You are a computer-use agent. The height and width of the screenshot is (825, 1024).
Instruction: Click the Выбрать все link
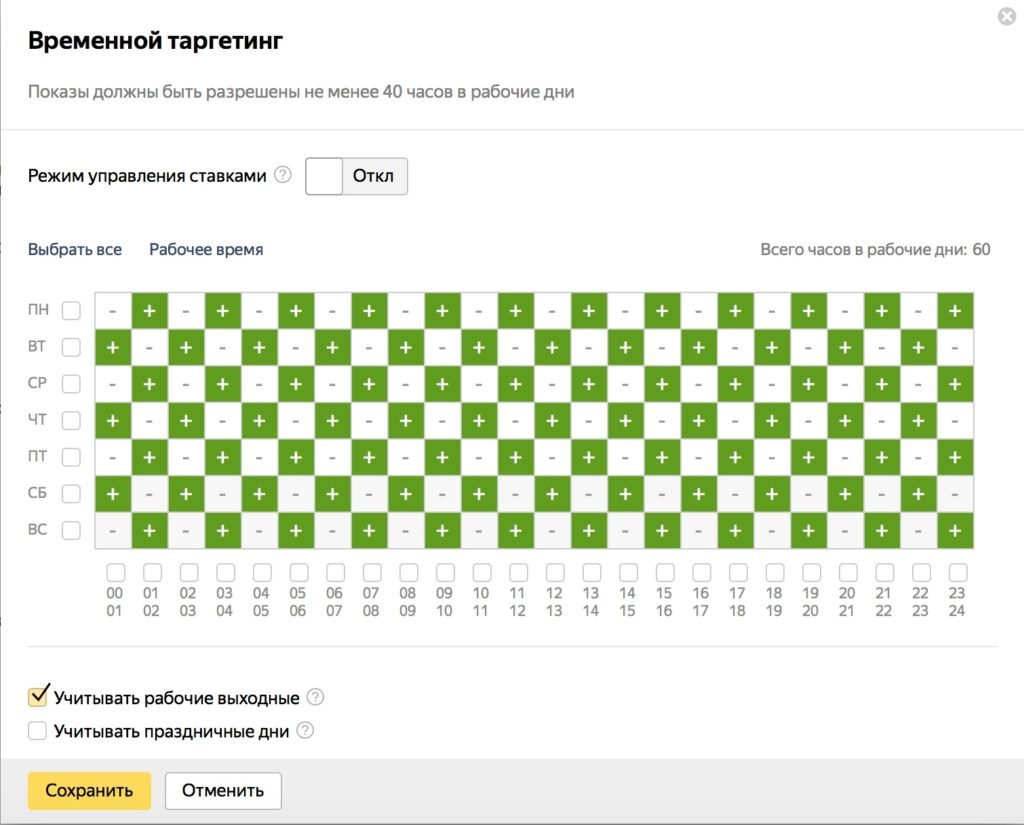click(75, 248)
